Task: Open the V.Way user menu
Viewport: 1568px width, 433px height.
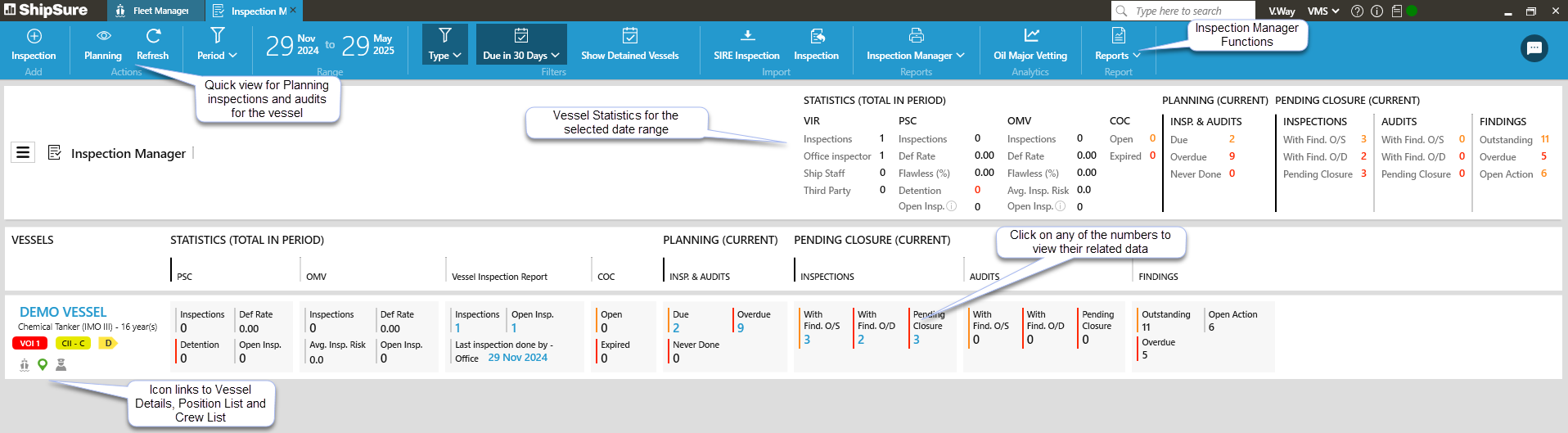Action: (x=1282, y=11)
